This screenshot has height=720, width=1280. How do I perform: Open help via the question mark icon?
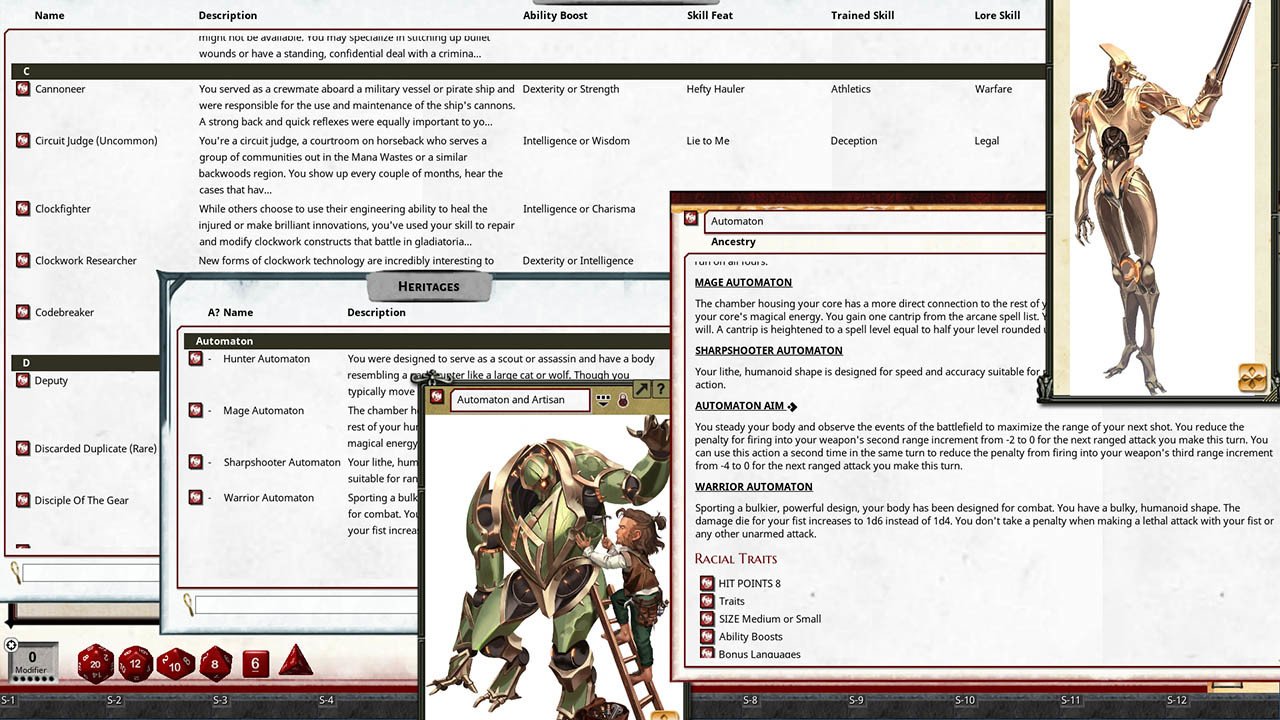click(x=660, y=388)
